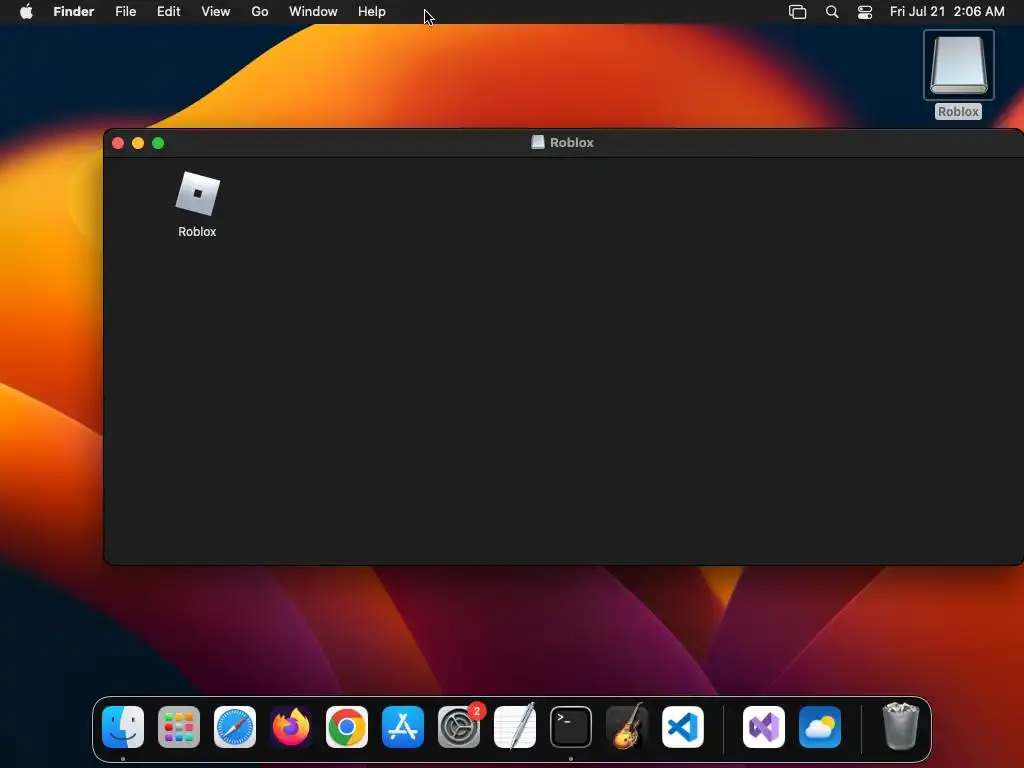The width and height of the screenshot is (1024, 768).
Task: Open the Weather app from the Dock
Action: pos(820,727)
